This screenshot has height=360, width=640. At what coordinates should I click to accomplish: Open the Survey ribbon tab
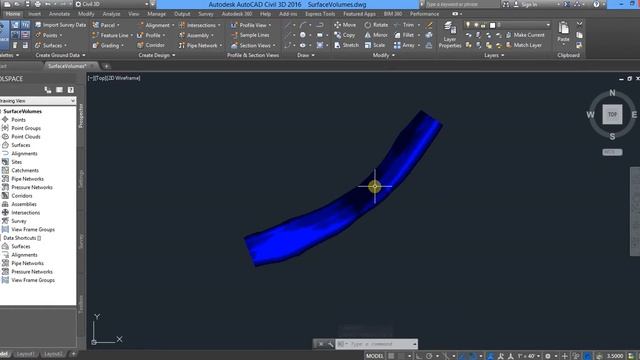pyautogui.click(x=206, y=14)
